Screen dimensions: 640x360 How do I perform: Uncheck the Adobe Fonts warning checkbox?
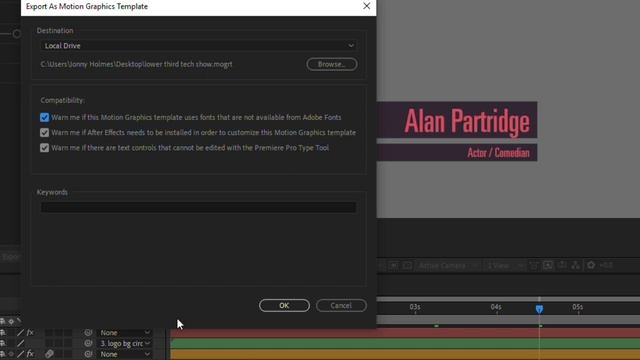tap(44, 118)
